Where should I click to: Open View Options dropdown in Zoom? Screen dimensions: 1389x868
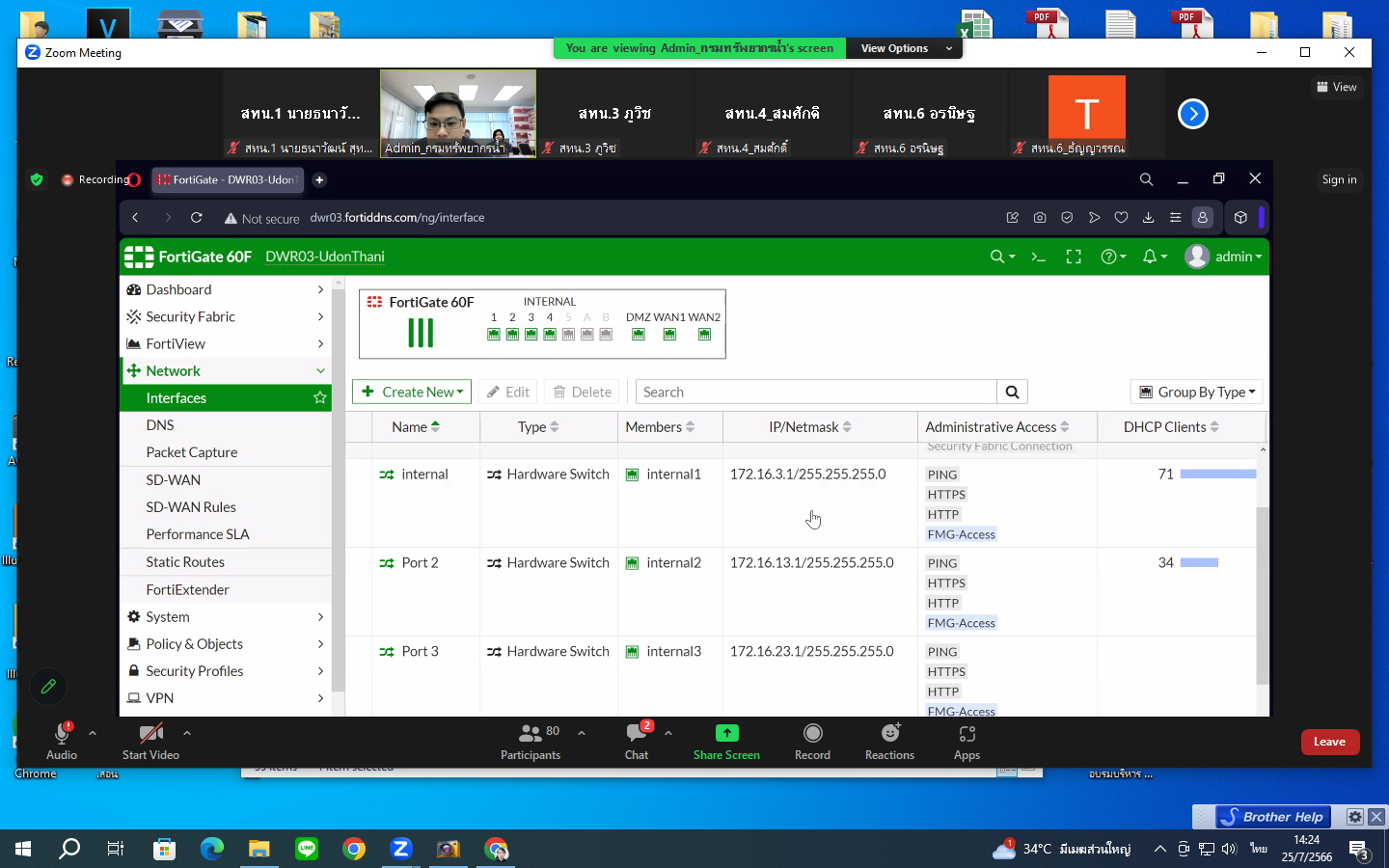click(904, 48)
